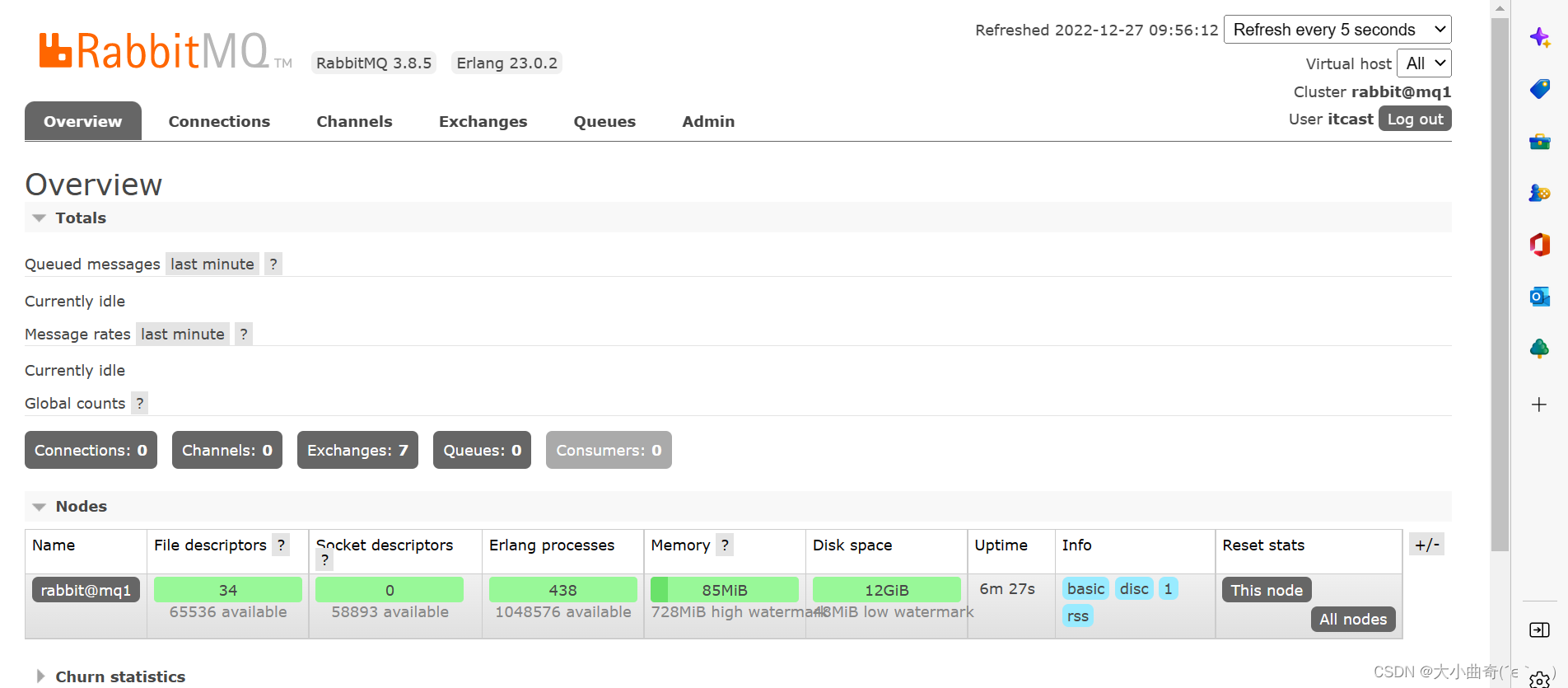Open the tools briefcase sidebar icon
The image size is (1568, 688).
click(x=1539, y=142)
